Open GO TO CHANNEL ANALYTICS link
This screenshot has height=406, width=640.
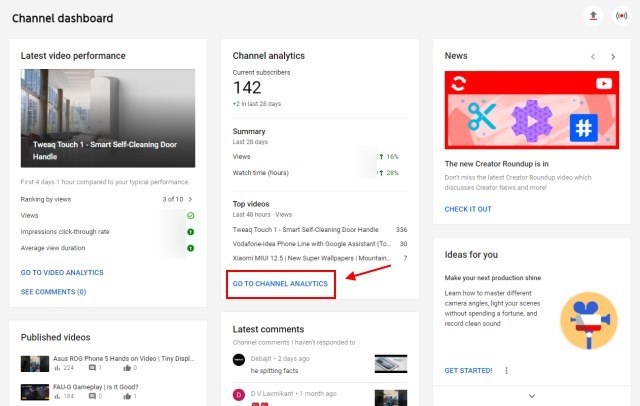click(280, 284)
